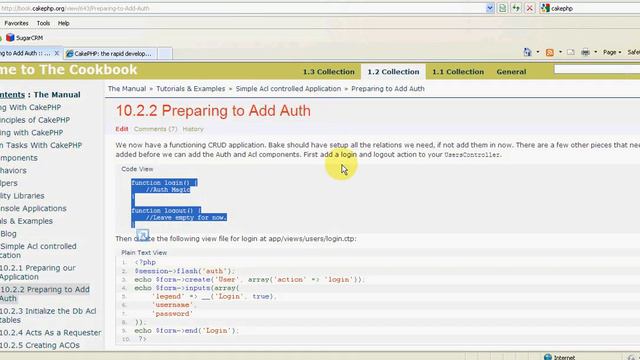Image resolution: width=640 pixels, height=360 pixels.
Task: Open the Page menu dropdown
Action: (x=612, y=52)
